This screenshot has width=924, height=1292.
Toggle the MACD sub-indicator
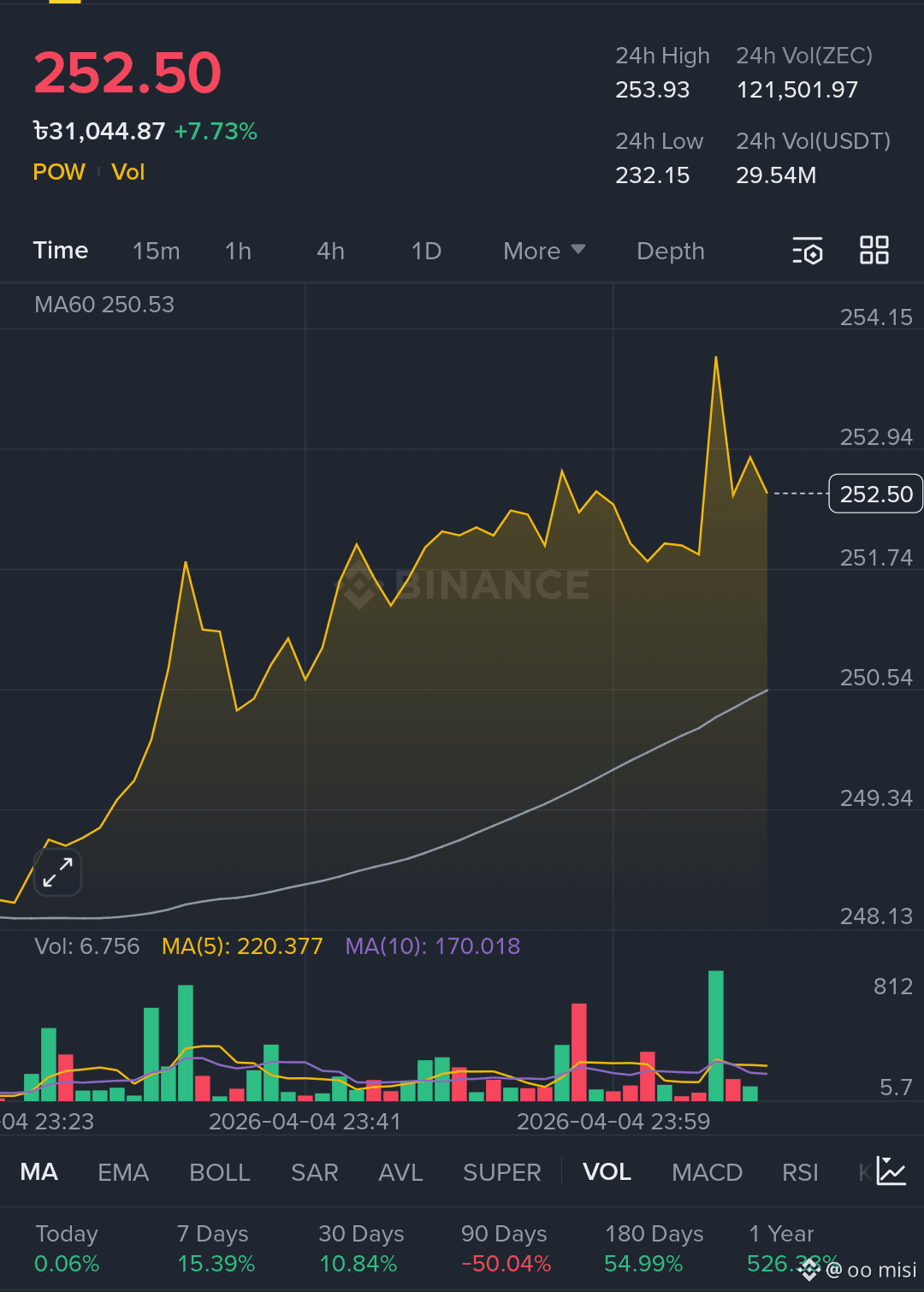(708, 1171)
